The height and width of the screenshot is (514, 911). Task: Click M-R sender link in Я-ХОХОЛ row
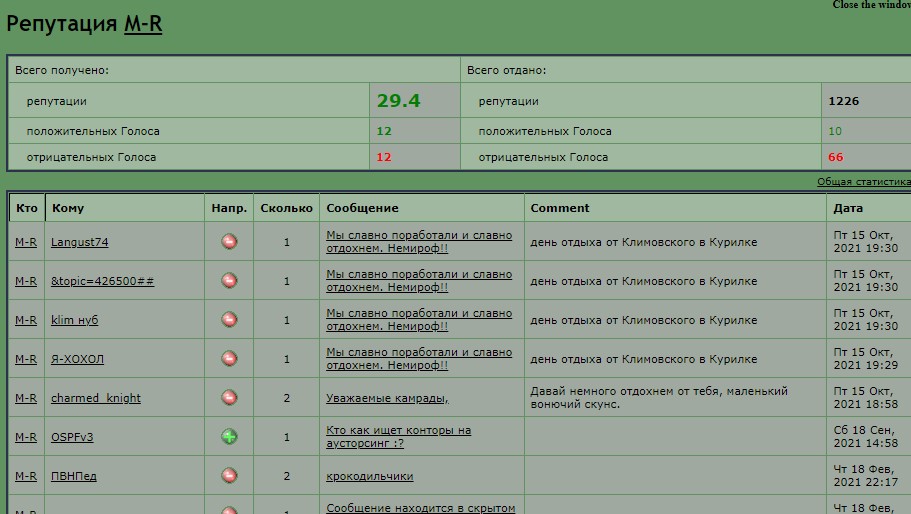coord(26,359)
